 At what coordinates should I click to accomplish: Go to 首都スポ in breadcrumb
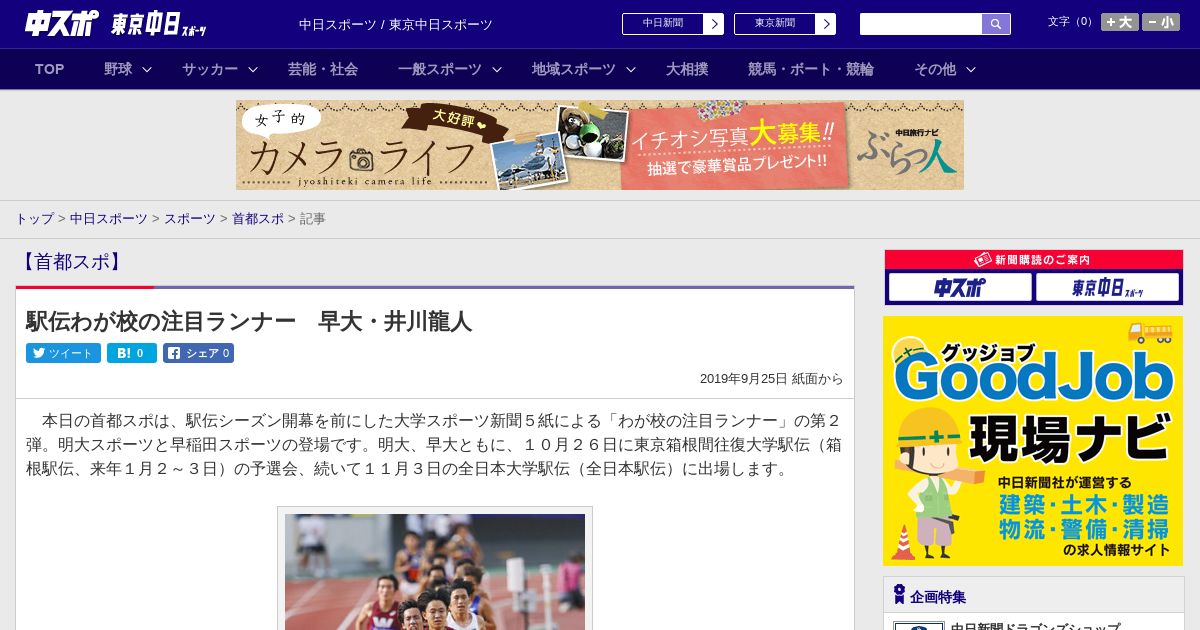pyautogui.click(x=258, y=218)
